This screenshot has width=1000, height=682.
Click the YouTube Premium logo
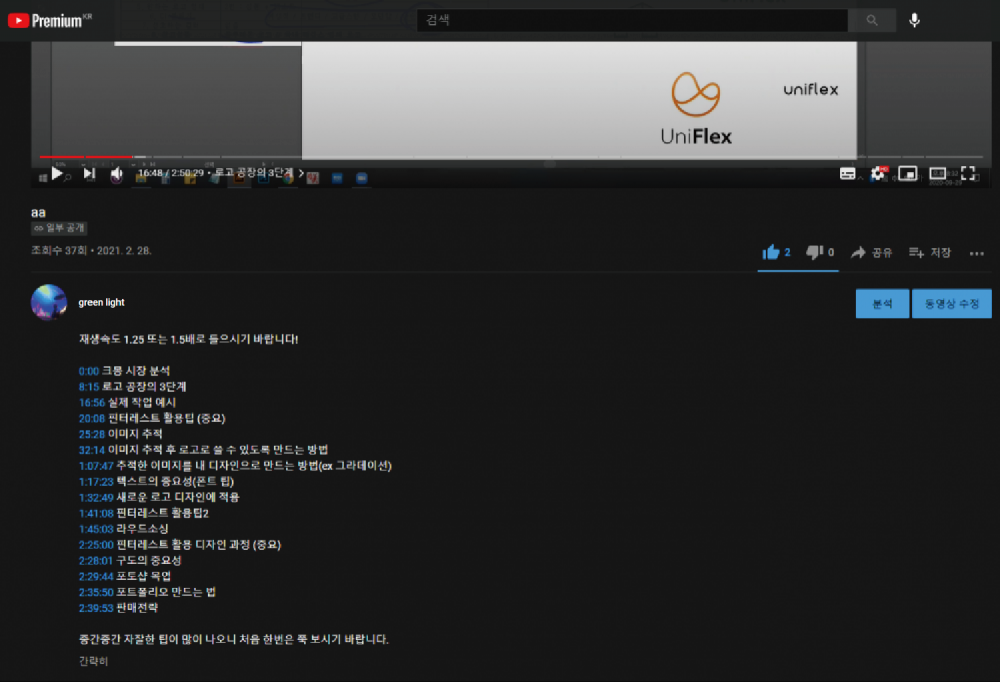(50, 20)
